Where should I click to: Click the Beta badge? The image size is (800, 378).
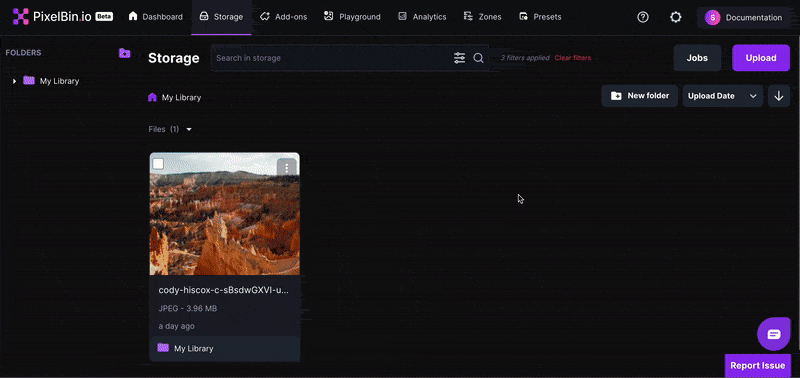(104, 17)
